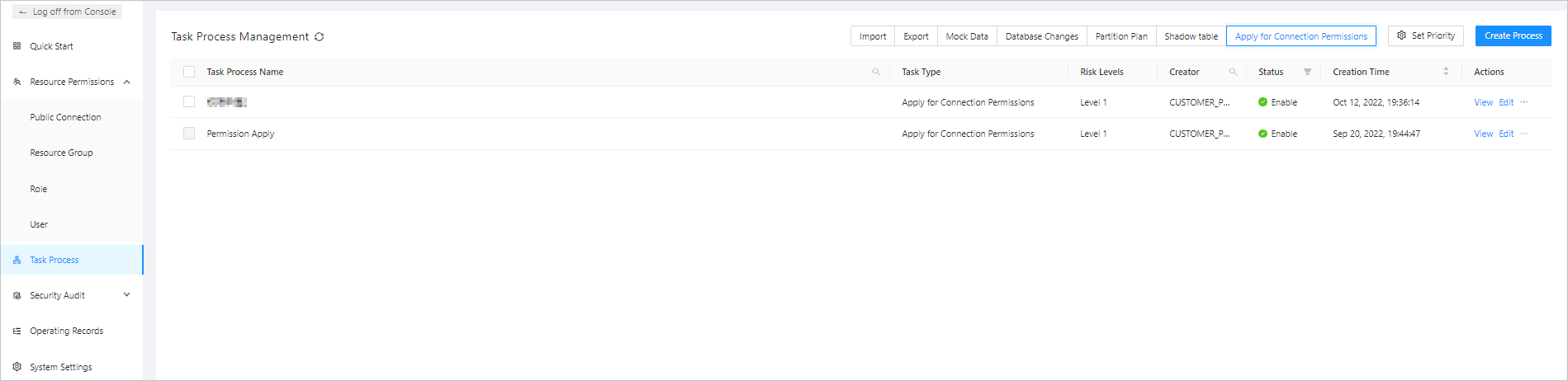Switch to the Import tab
The image size is (1568, 381).
click(873, 36)
